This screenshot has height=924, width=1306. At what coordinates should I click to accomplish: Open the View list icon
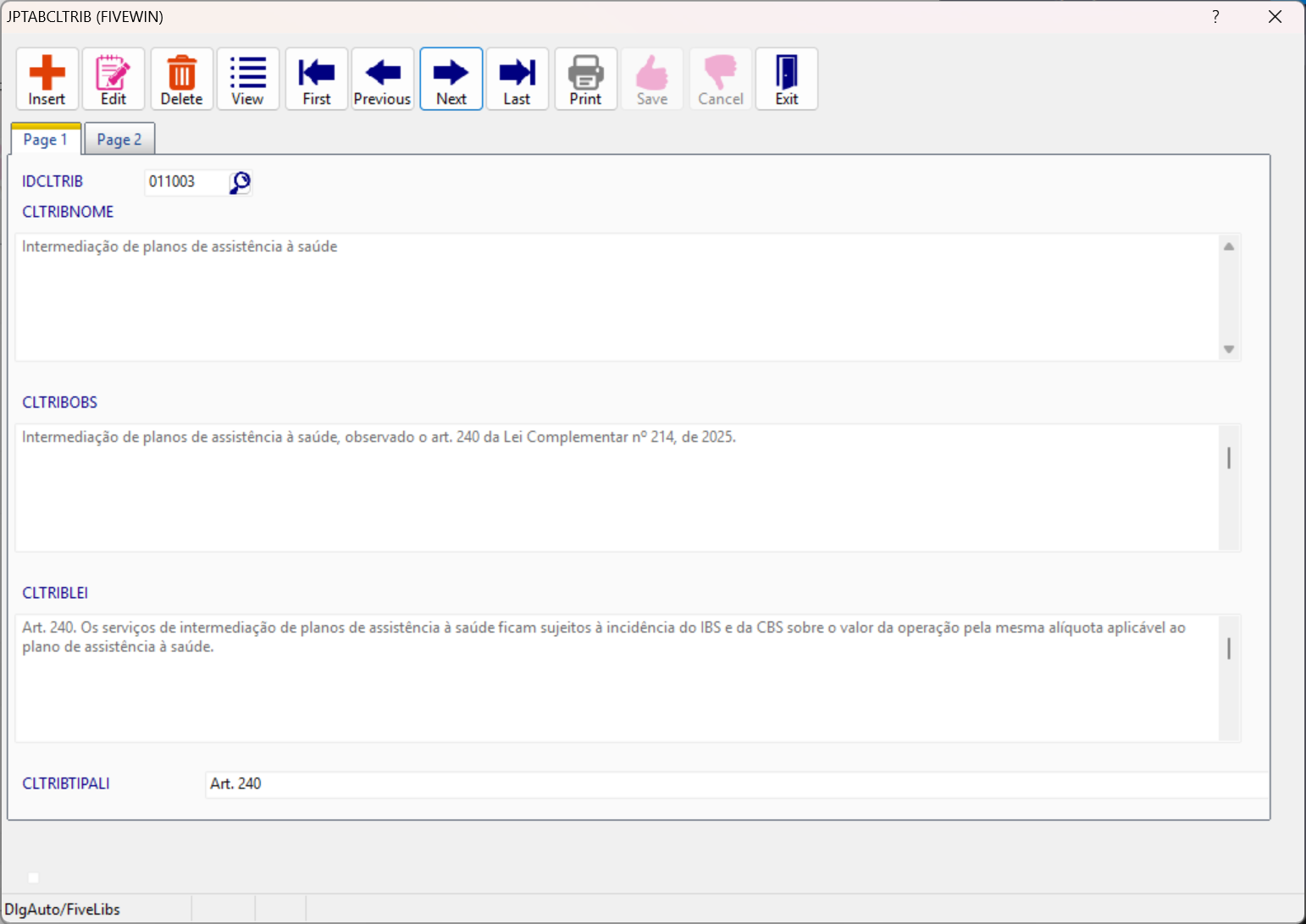(x=248, y=79)
